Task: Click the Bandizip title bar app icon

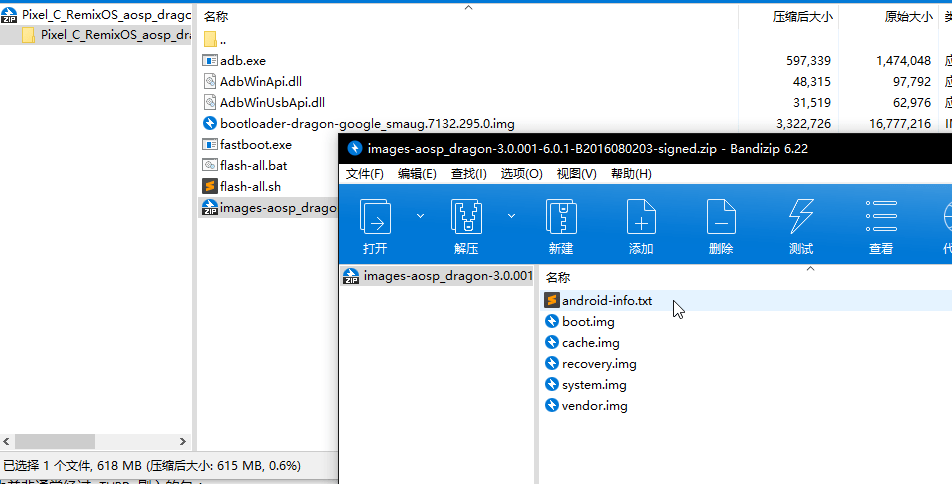Action: tap(355, 148)
